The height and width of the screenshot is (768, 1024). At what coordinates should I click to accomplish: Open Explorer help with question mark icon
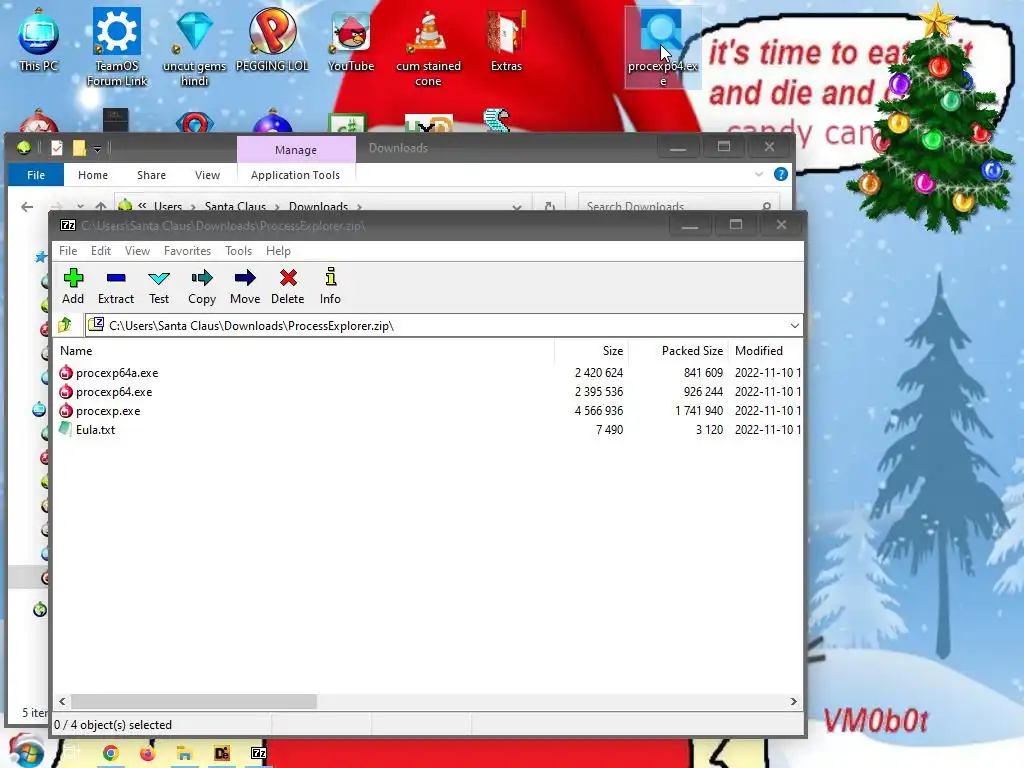[780, 174]
